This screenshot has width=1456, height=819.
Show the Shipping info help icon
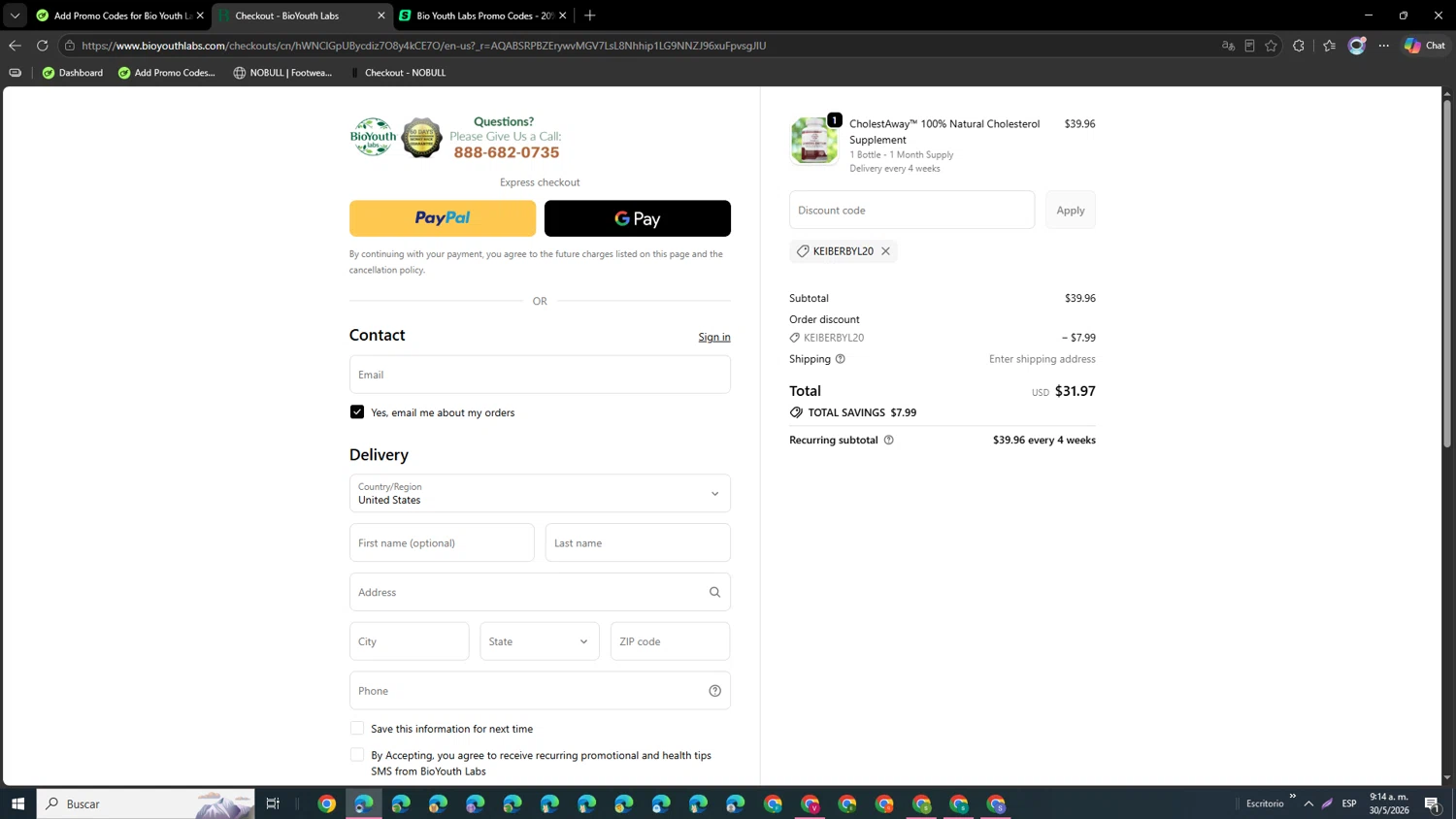(x=841, y=359)
